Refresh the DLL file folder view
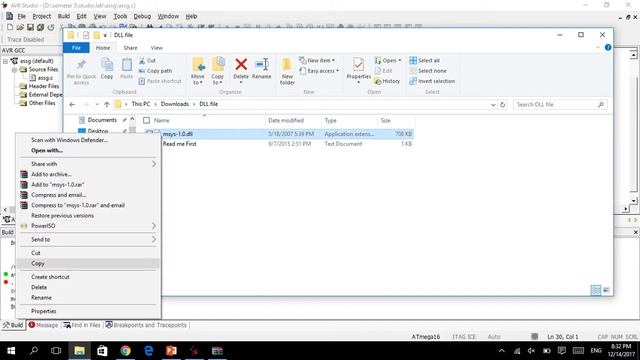 (502, 104)
